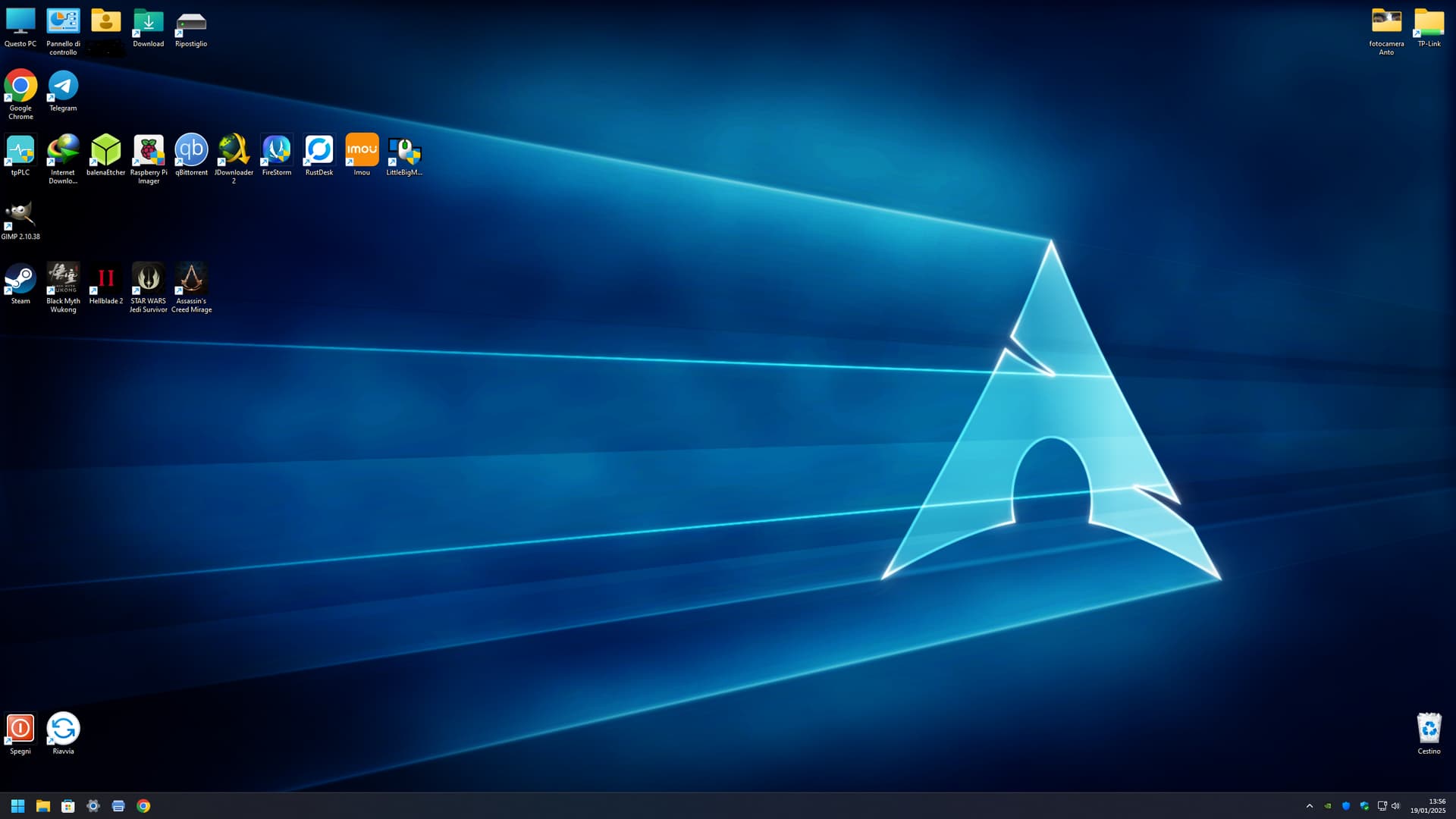Image resolution: width=1456 pixels, height=819 pixels.
Task: Open the Windows Start menu
Action: click(x=17, y=806)
